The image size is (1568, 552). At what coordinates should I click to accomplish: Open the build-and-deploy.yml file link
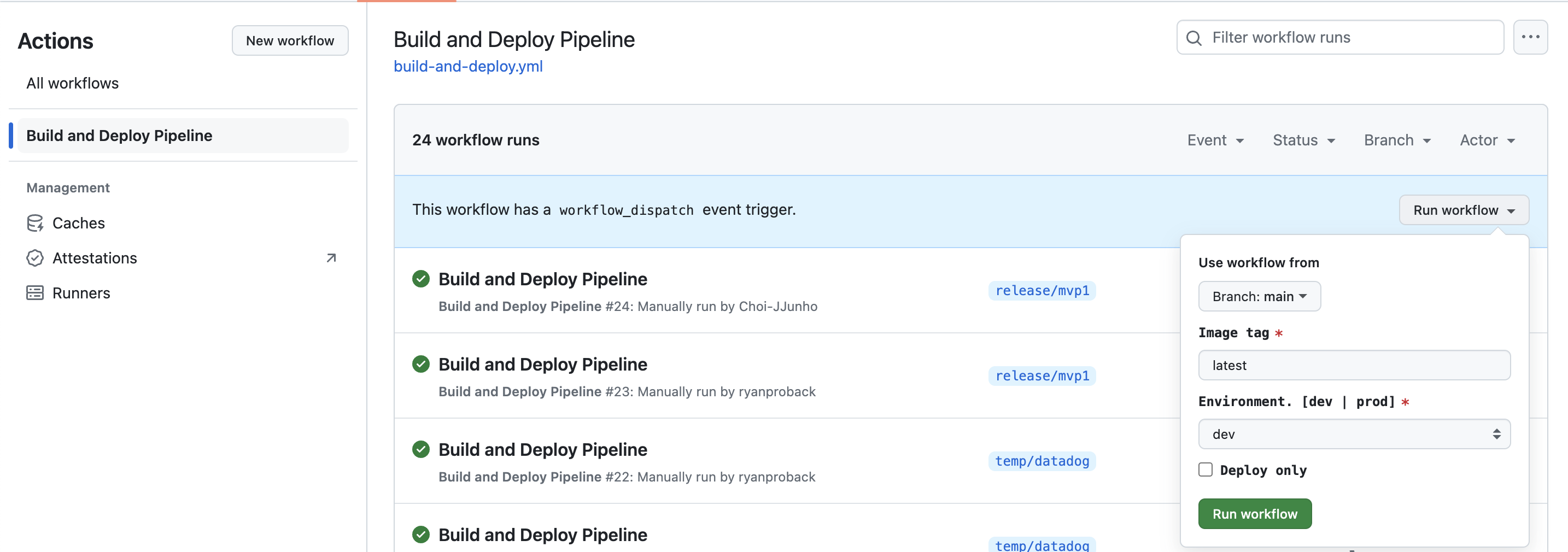(467, 66)
